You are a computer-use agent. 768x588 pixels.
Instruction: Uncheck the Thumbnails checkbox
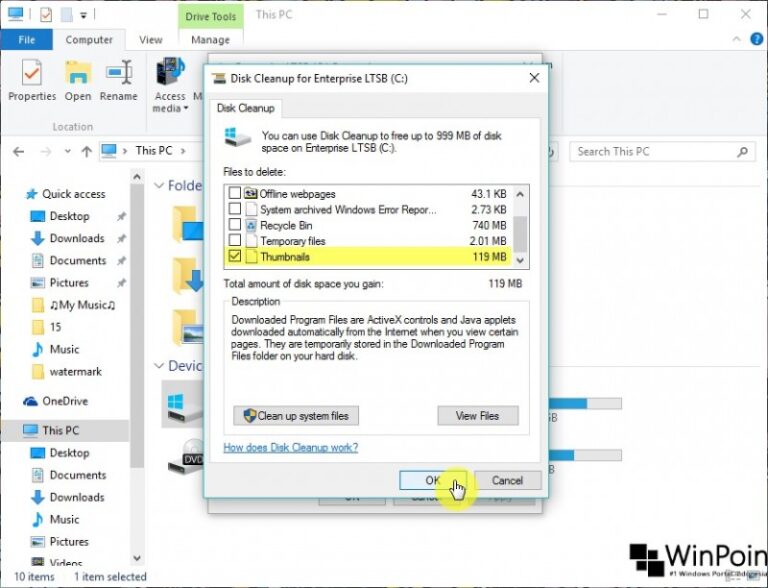click(235, 255)
